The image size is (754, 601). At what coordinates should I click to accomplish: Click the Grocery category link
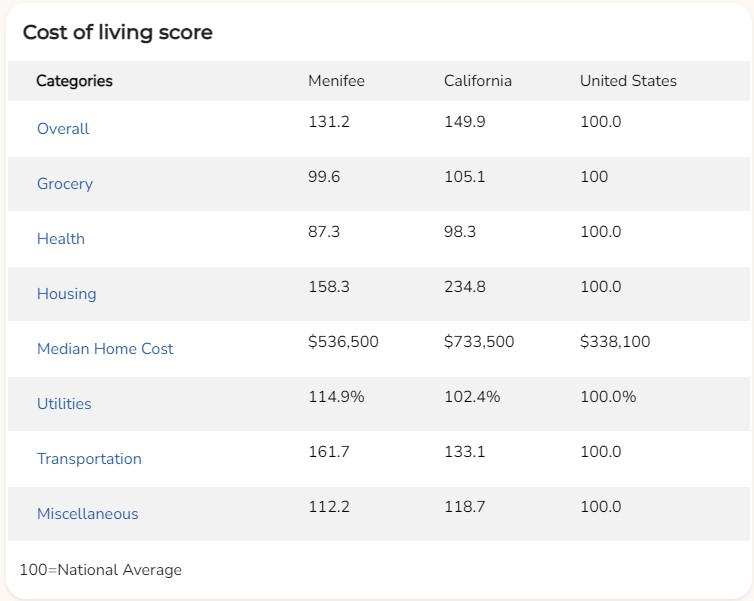click(65, 184)
